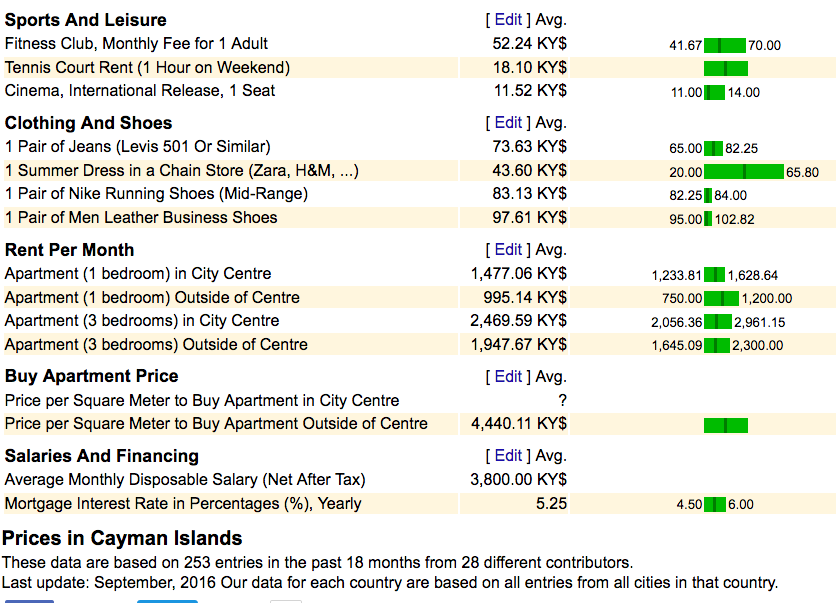Click the question mark for City Centre buy price

pyautogui.click(x=562, y=400)
